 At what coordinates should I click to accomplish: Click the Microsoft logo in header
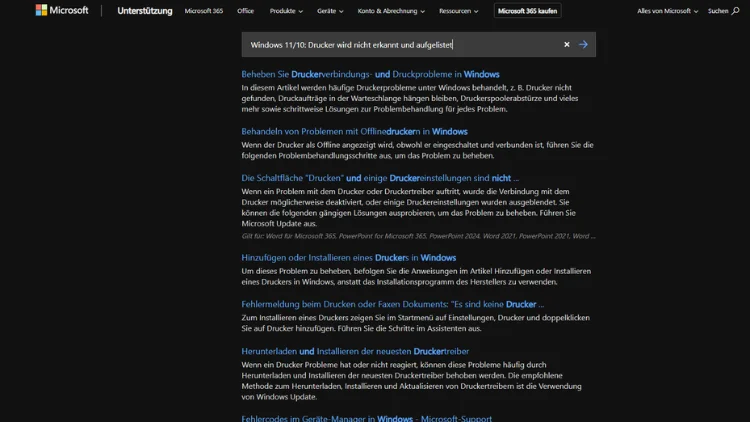tap(62, 10)
